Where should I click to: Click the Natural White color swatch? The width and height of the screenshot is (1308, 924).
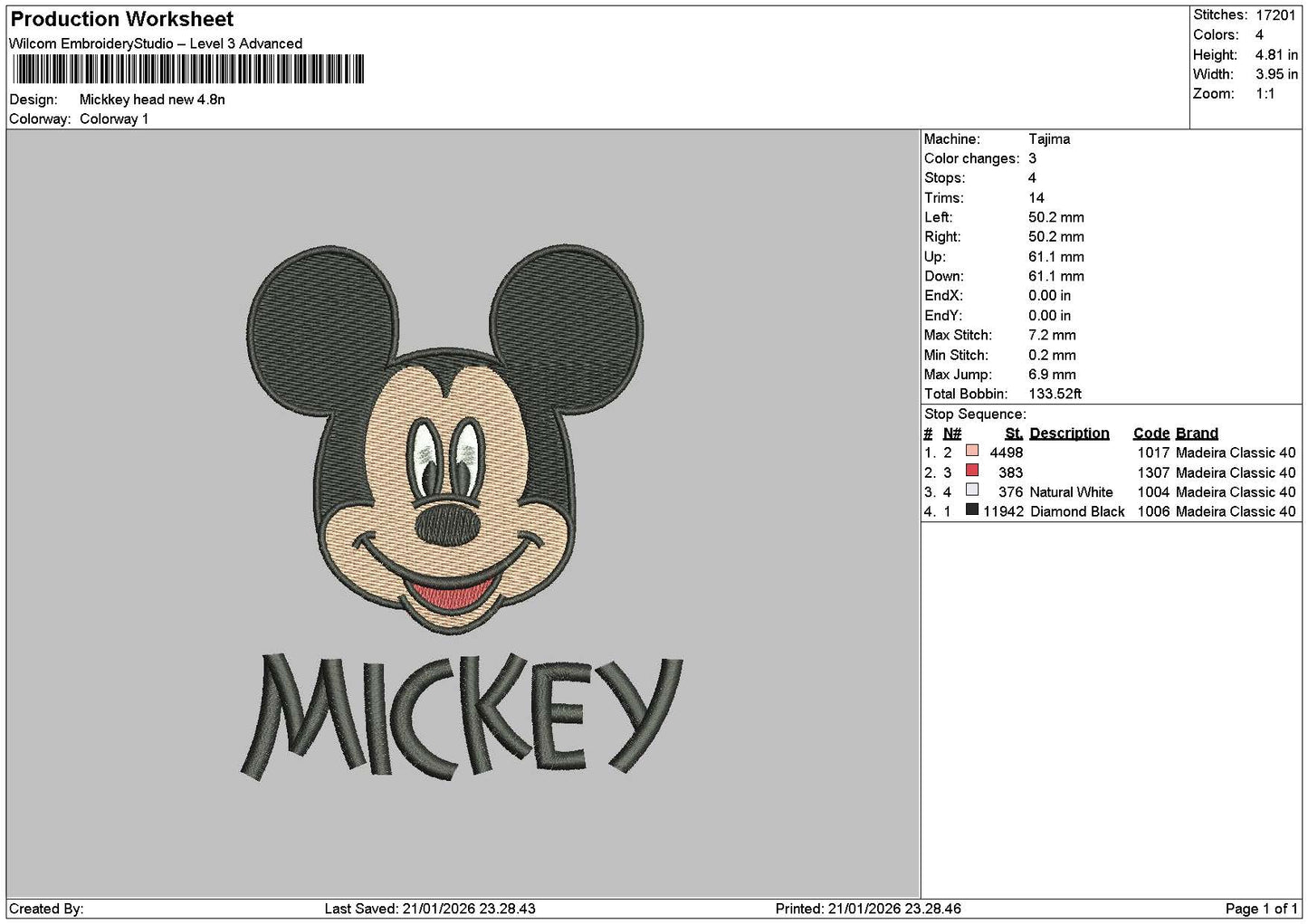point(972,491)
